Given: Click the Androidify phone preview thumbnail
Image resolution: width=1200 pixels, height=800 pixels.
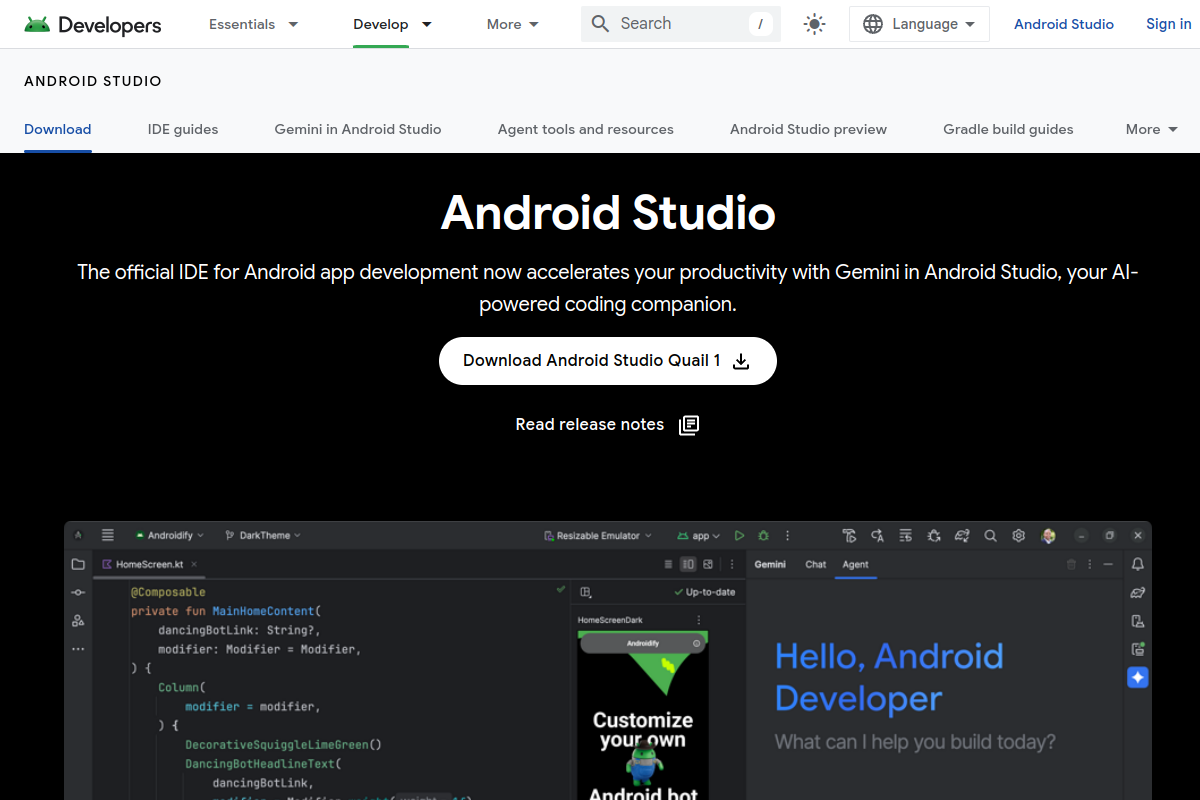Looking at the screenshot, I should coord(643,715).
